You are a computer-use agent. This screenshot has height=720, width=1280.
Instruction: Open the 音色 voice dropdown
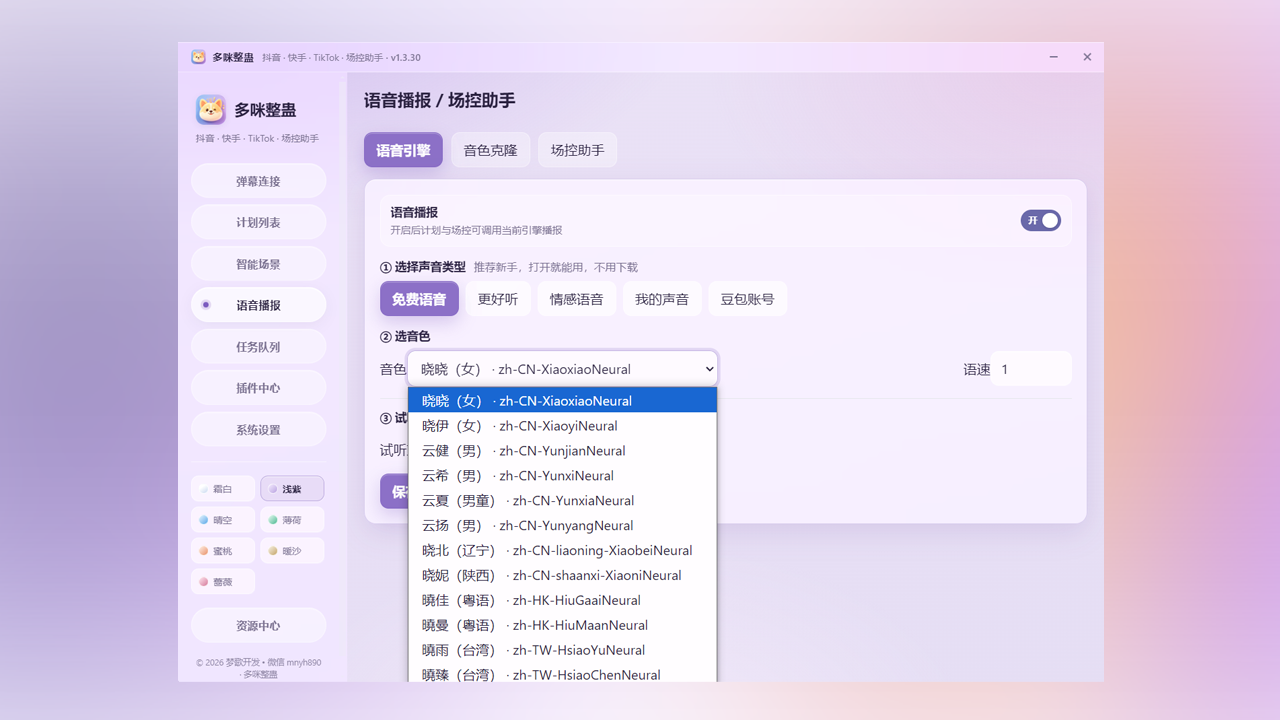[x=562, y=369]
